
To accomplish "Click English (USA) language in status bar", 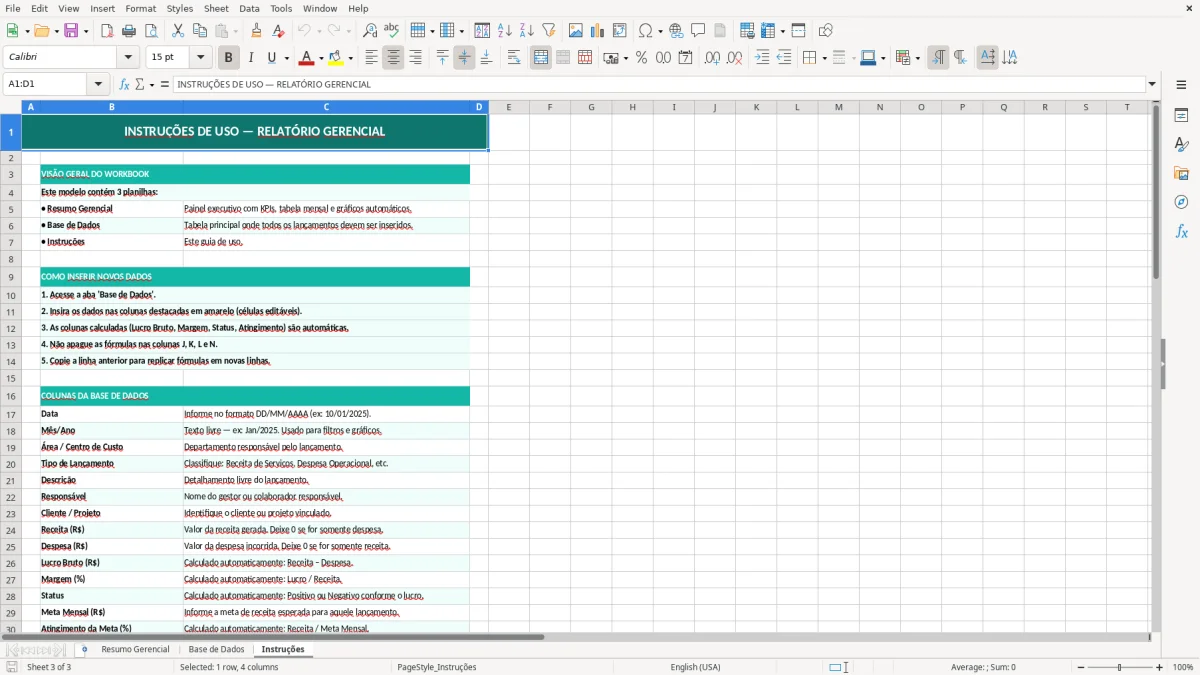I will pos(695,667).
